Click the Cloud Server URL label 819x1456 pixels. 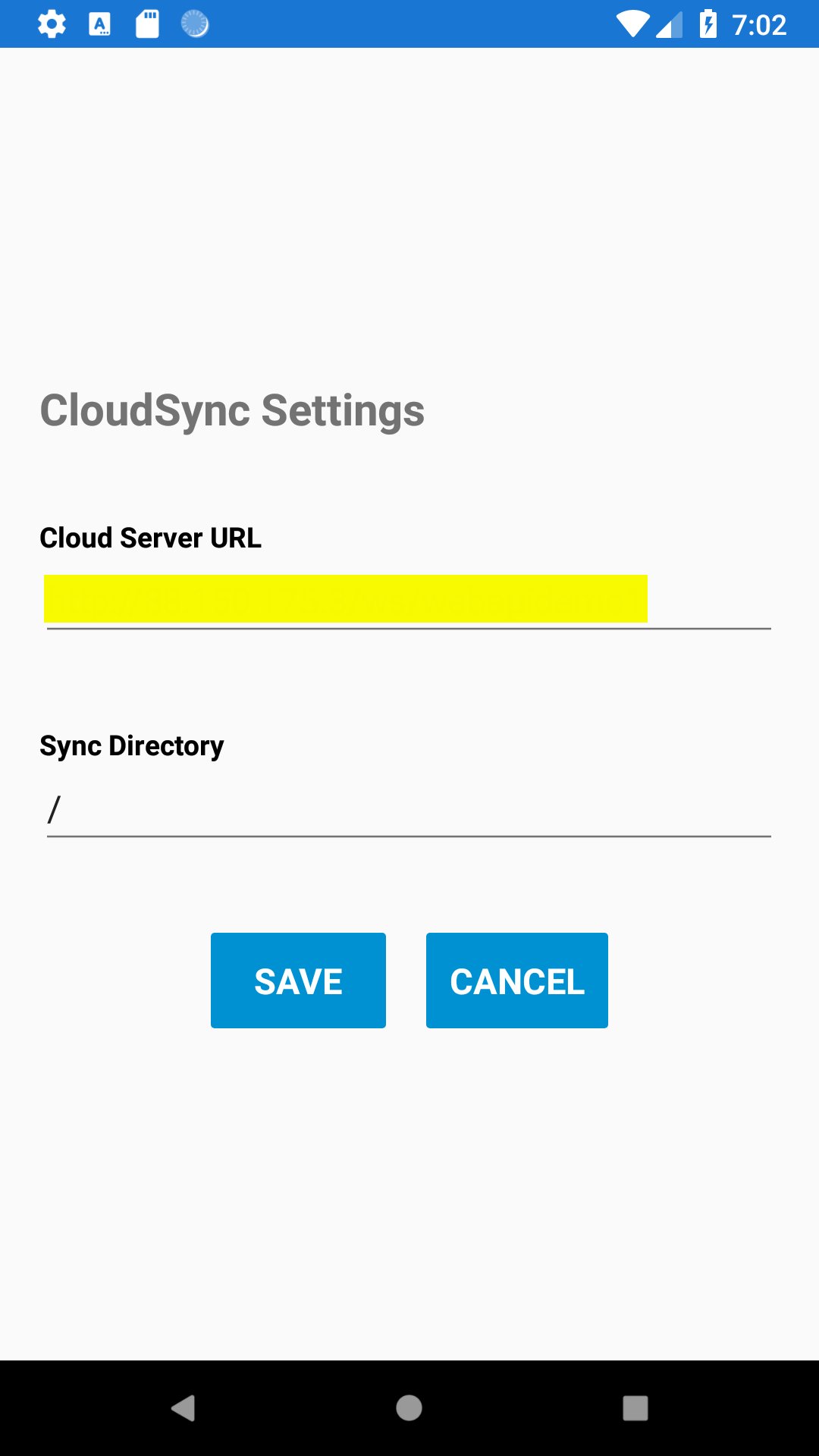click(150, 538)
